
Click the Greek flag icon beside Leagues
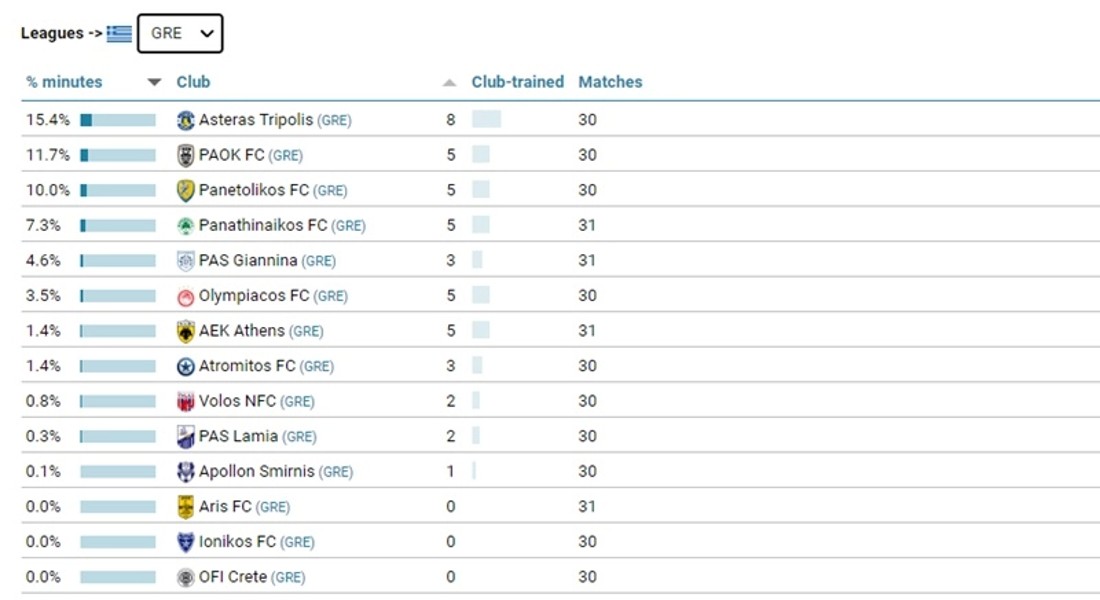[119, 33]
